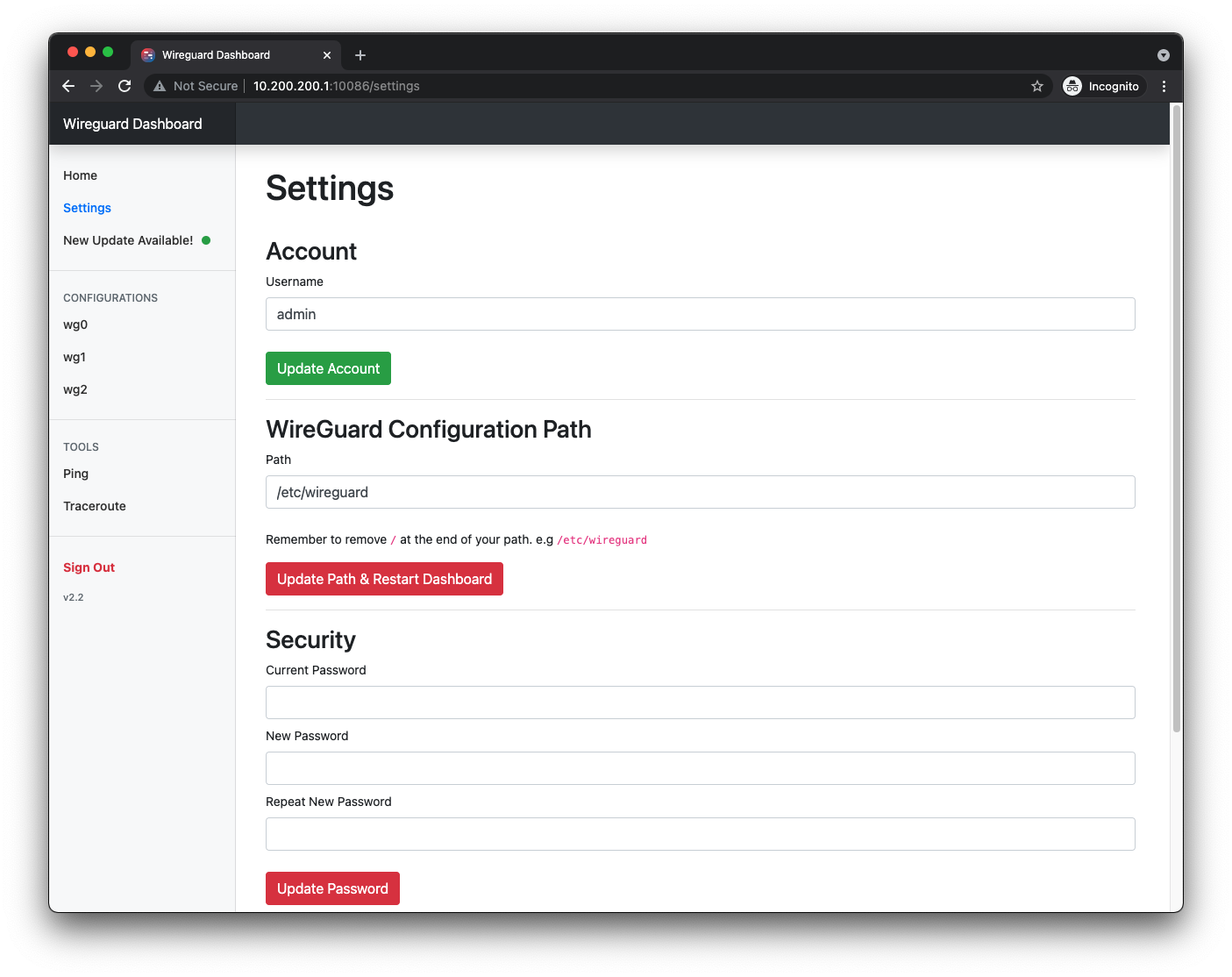Click the Not Secure warning icon
The width and height of the screenshot is (1232, 977).
pos(159,85)
